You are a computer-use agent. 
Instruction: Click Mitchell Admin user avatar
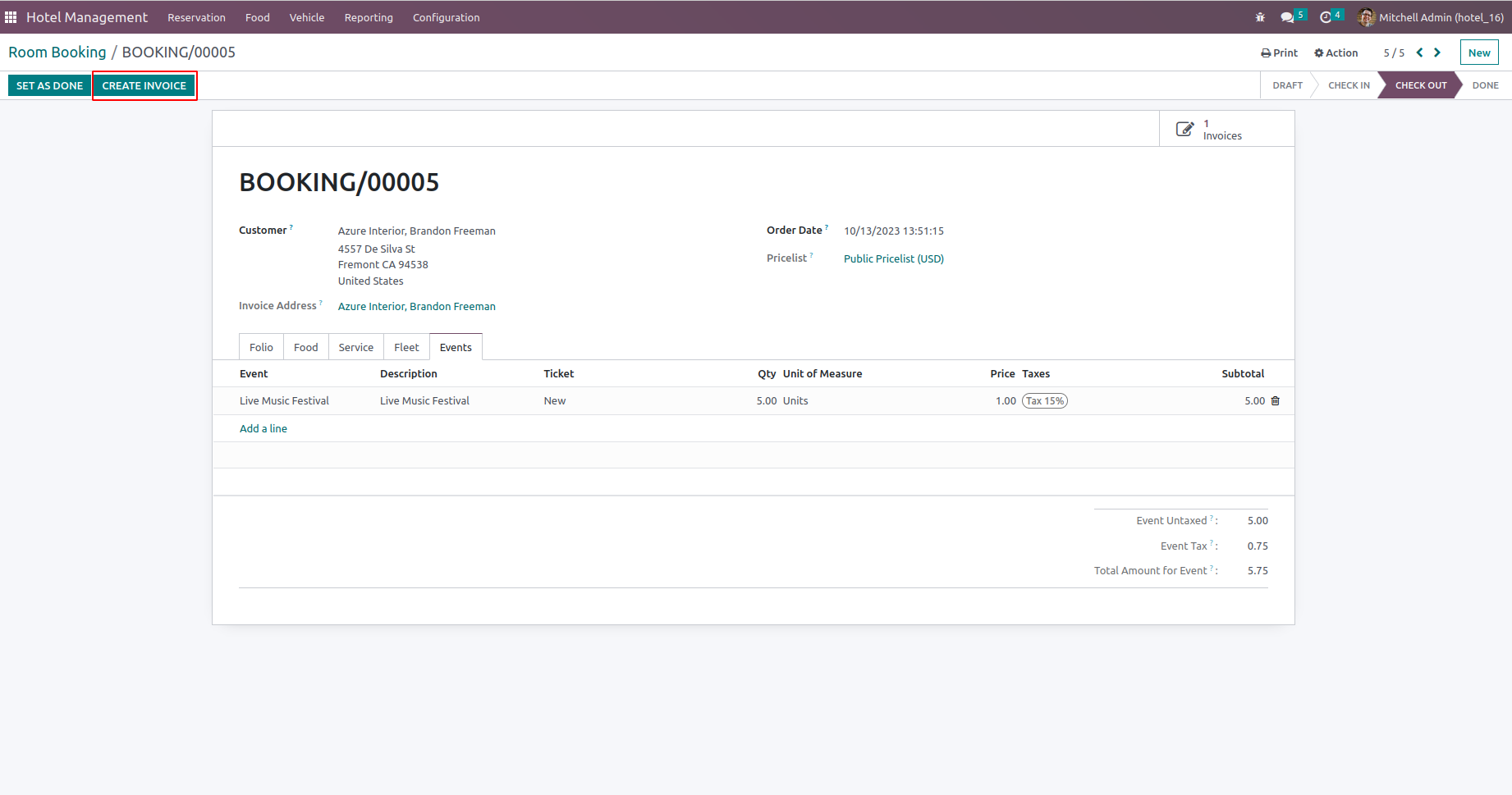(x=1366, y=17)
